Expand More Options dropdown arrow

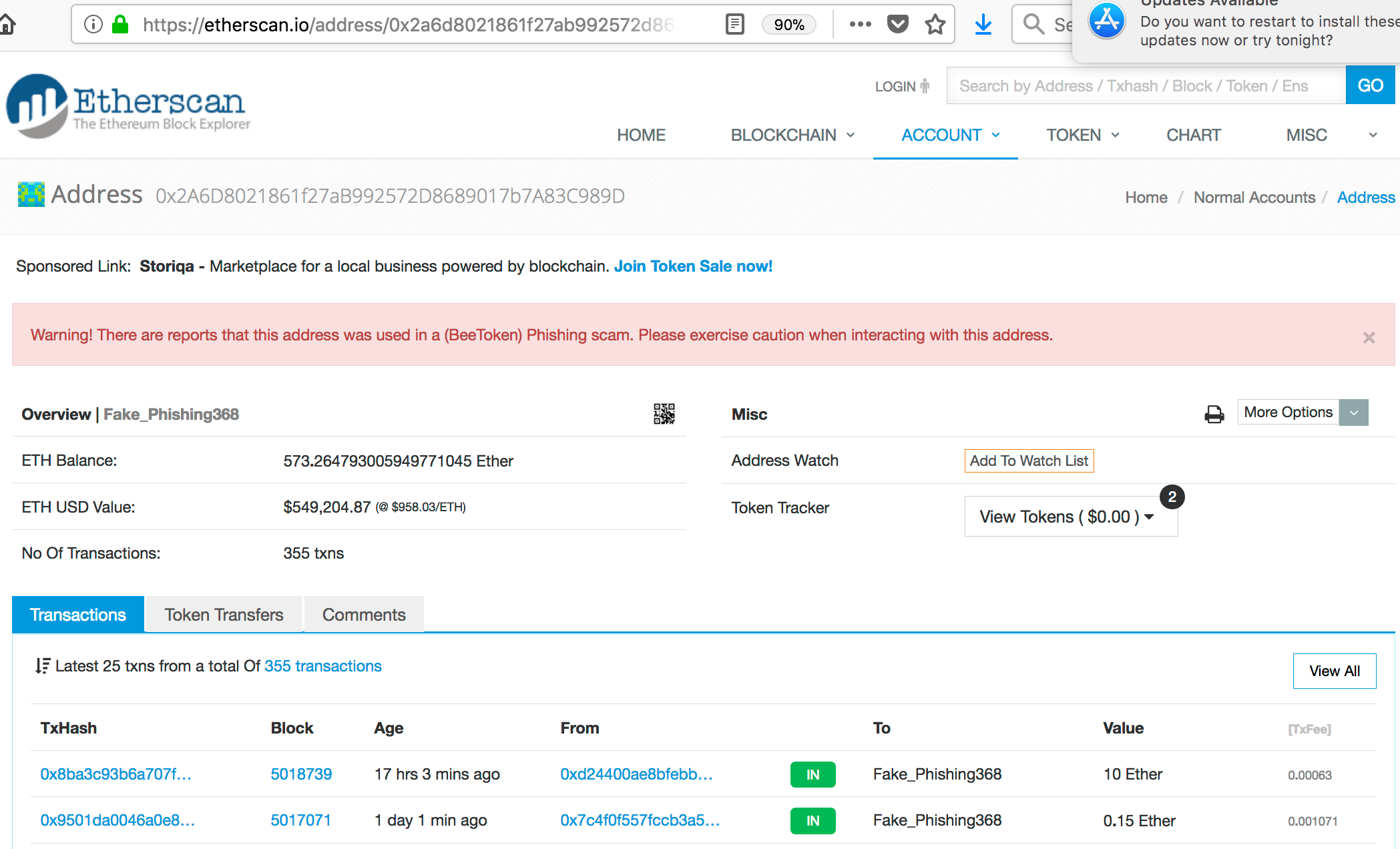pyautogui.click(x=1354, y=412)
